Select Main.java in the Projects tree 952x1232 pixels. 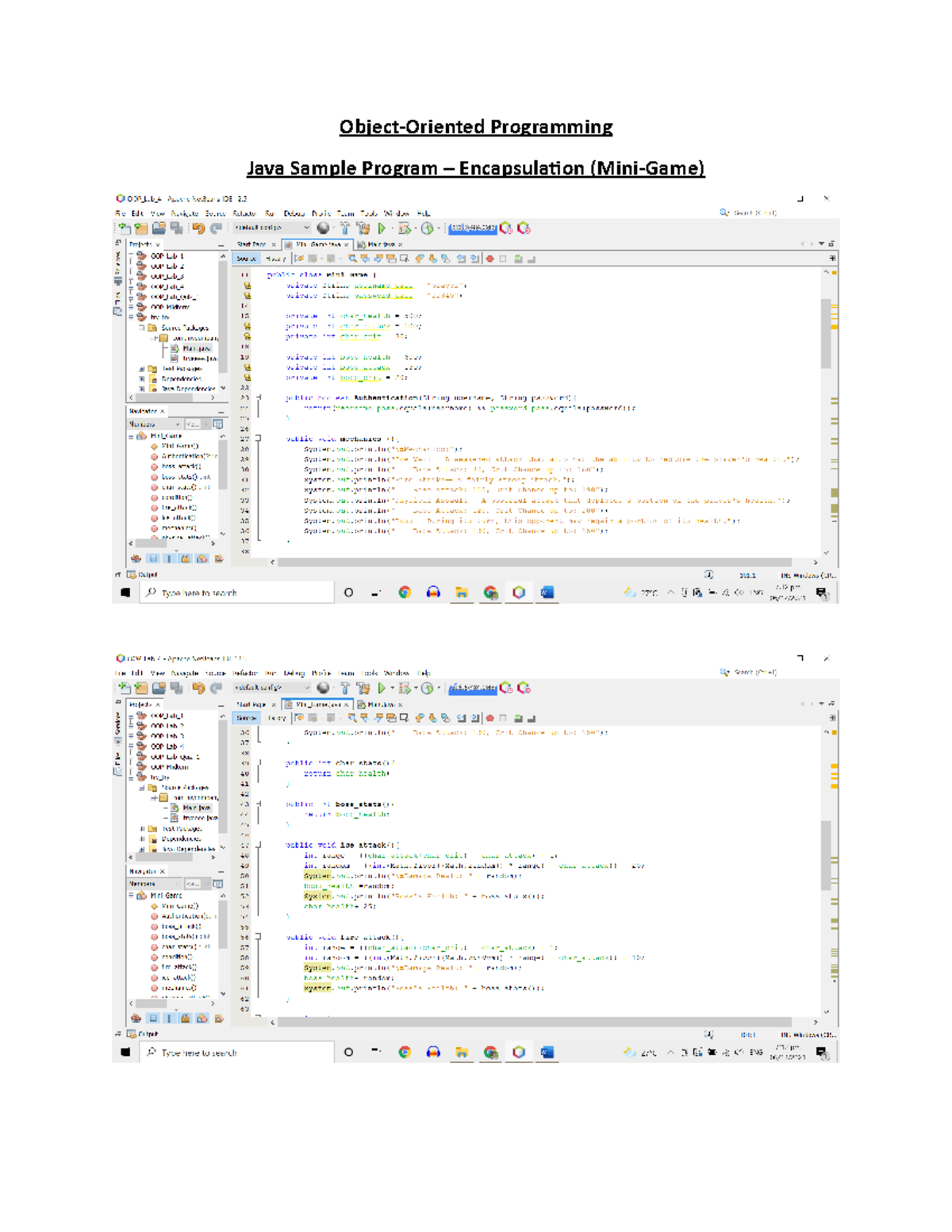(x=197, y=348)
